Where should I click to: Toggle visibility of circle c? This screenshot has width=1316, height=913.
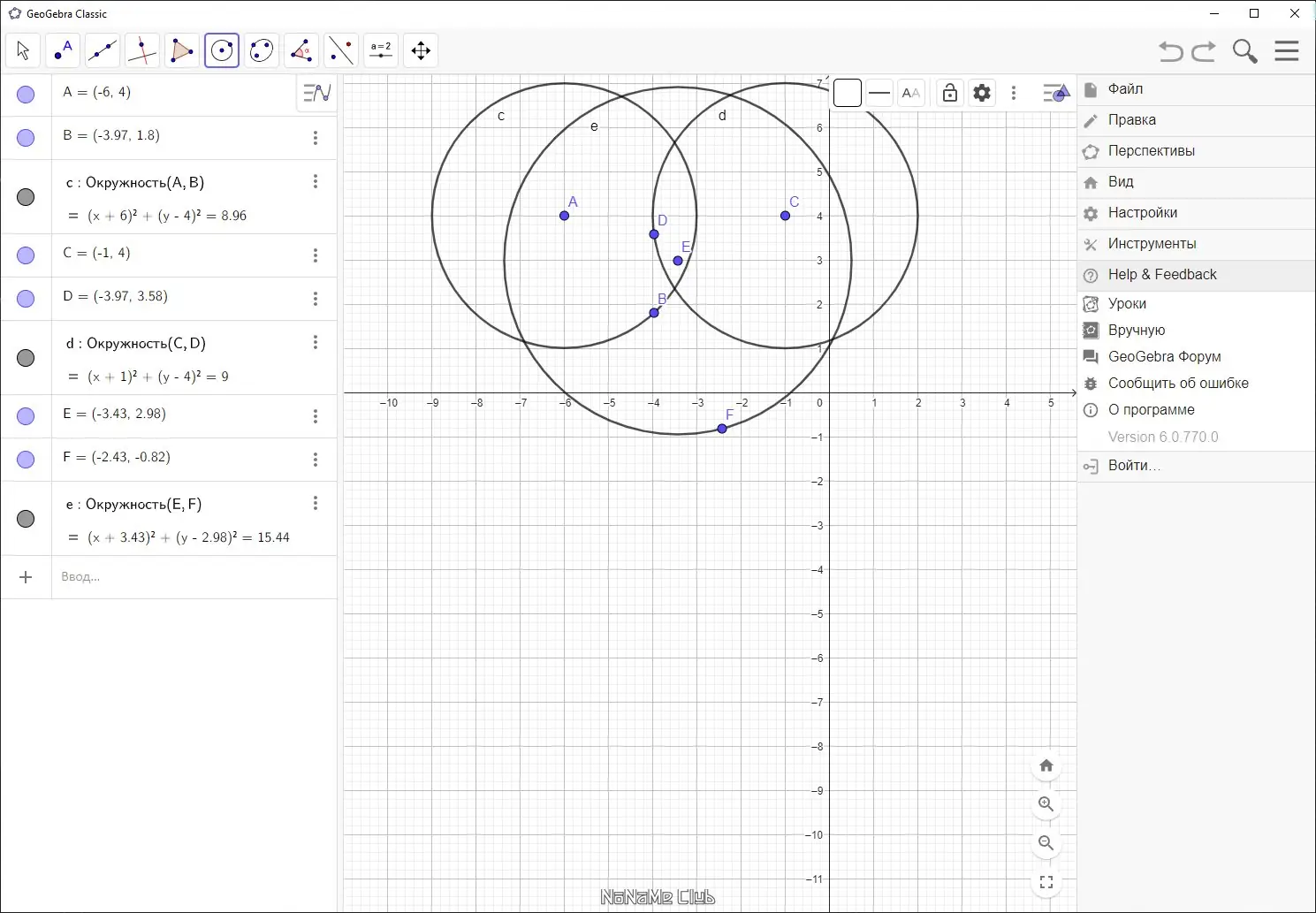tap(26, 197)
